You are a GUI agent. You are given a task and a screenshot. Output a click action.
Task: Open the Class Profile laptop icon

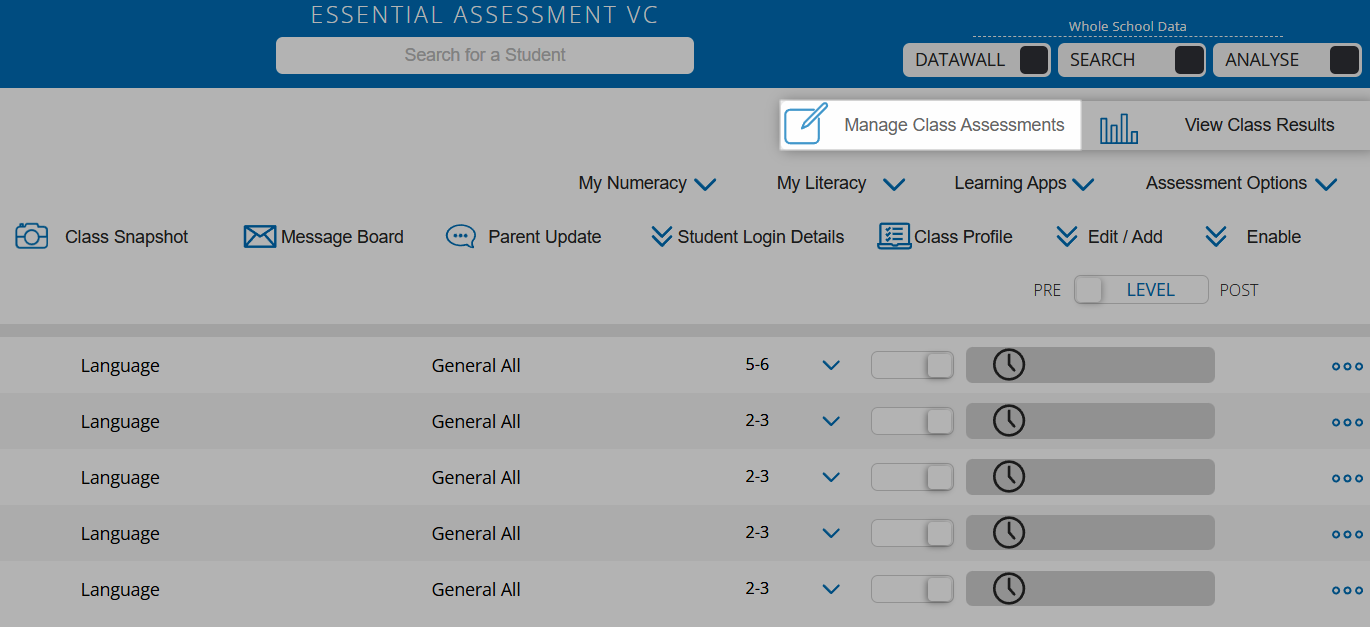click(894, 237)
